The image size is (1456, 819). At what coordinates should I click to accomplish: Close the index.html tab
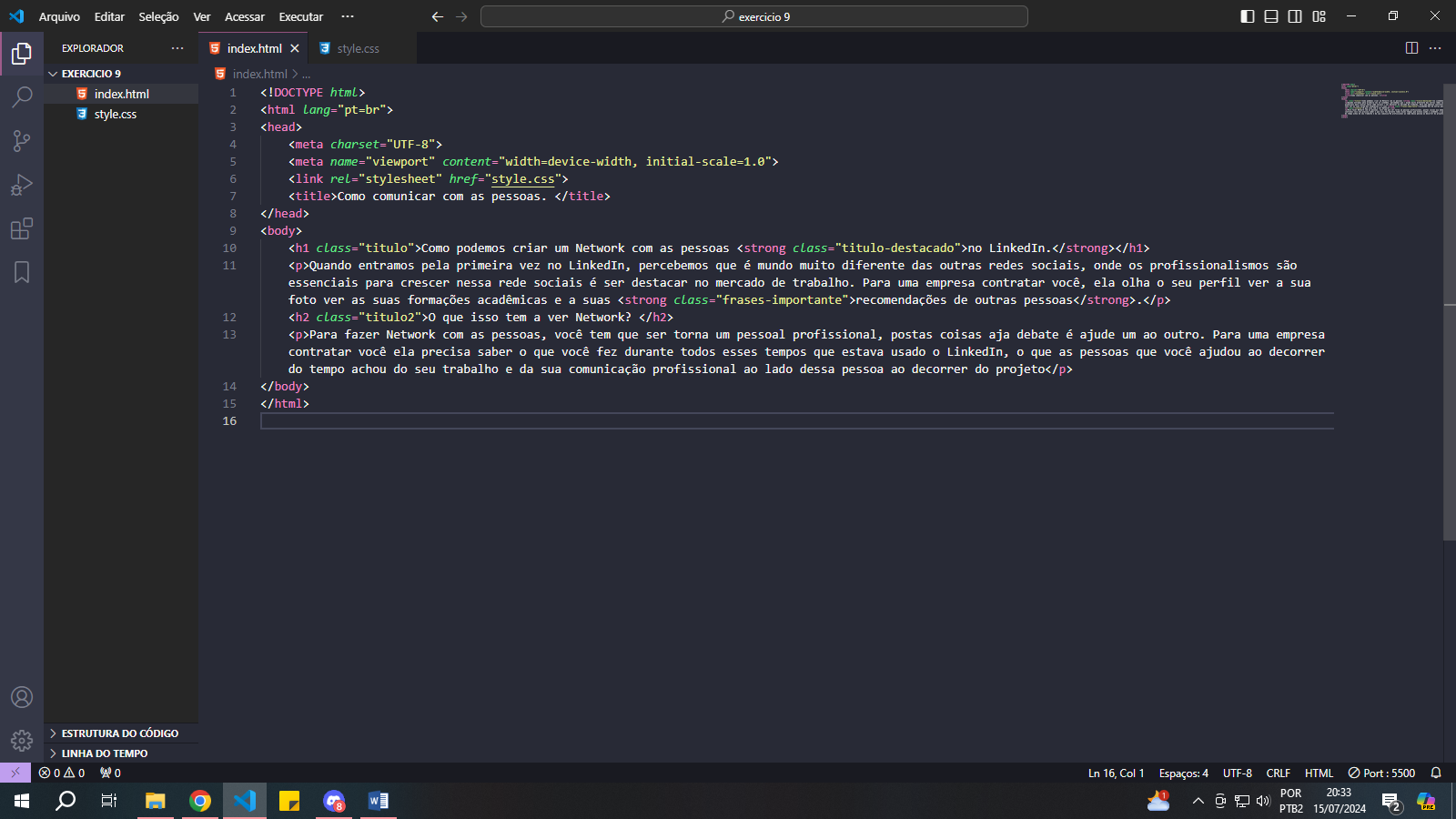pyautogui.click(x=294, y=48)
